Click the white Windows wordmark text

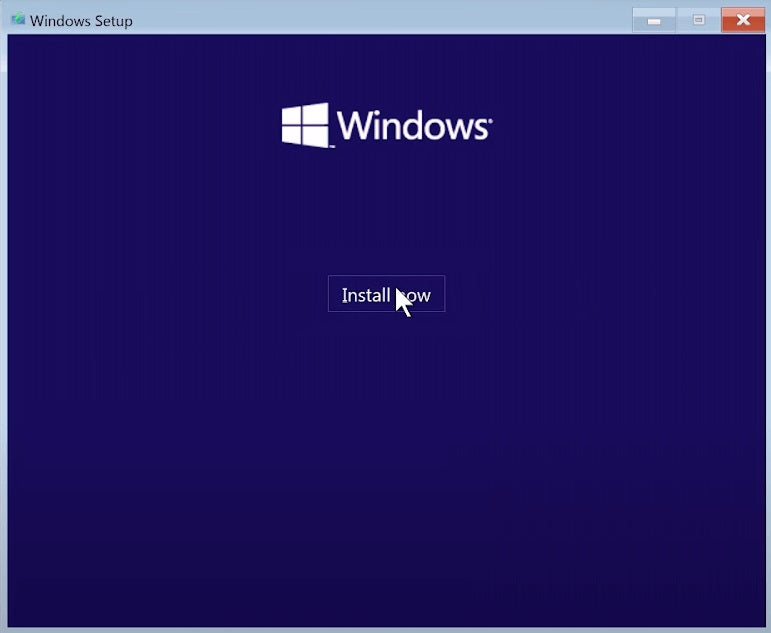(411, 127)
